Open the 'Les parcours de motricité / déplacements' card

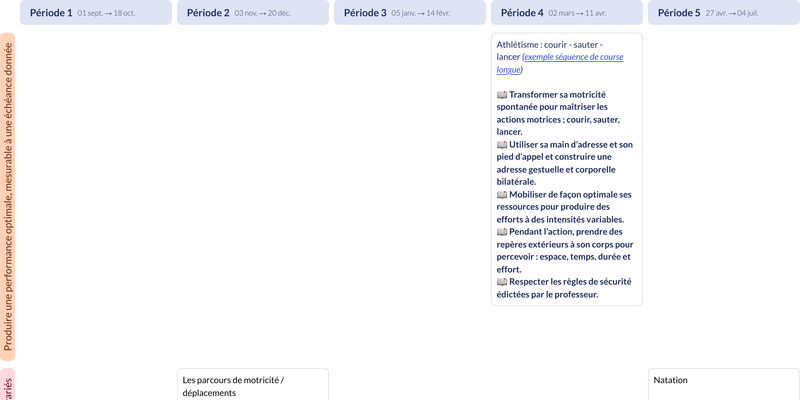(x=253, y=384)
